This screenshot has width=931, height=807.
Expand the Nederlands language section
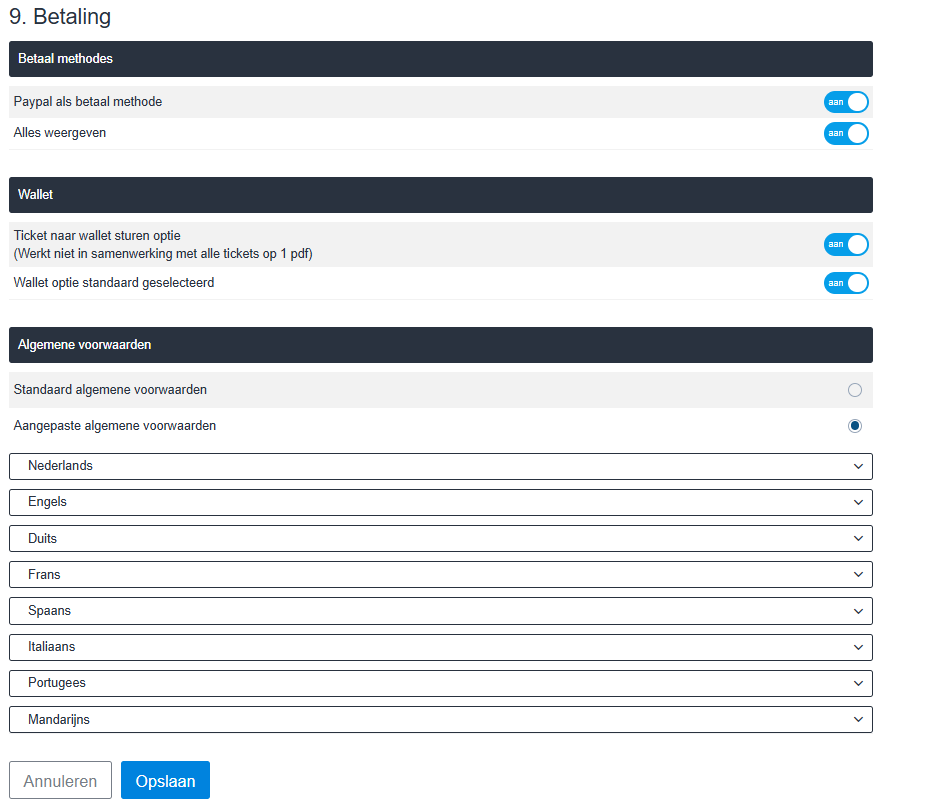[x=440, y=466]
